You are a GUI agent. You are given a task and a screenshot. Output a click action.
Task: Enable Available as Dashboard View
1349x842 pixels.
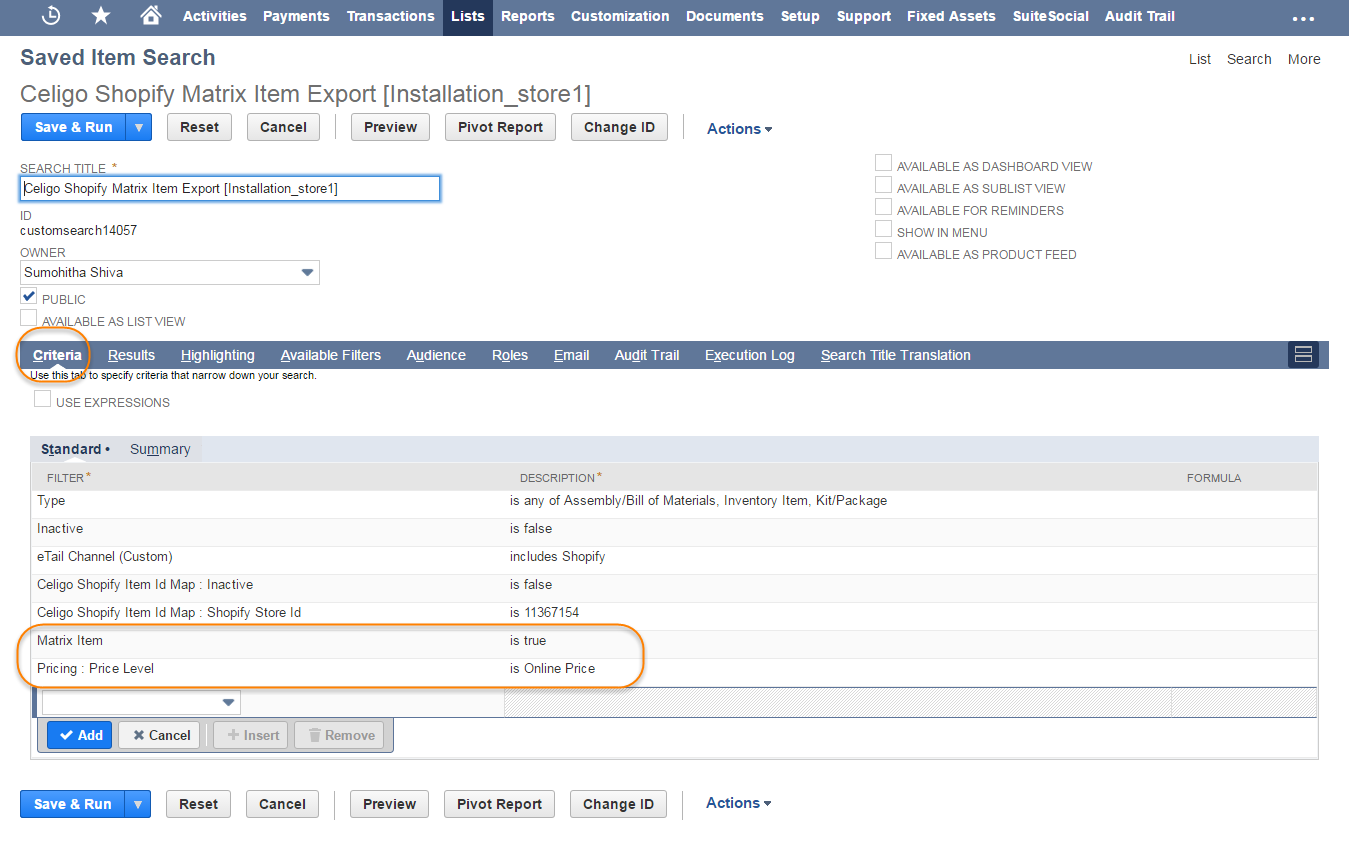[883, 164]
